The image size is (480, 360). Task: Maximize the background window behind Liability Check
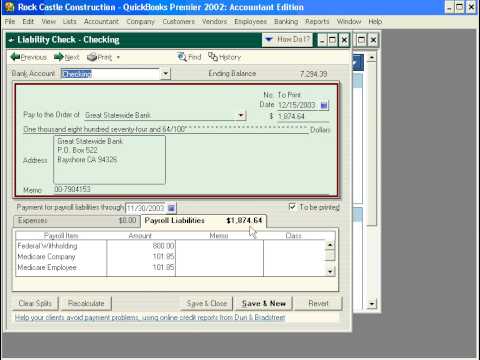click(x=361, y=40)
